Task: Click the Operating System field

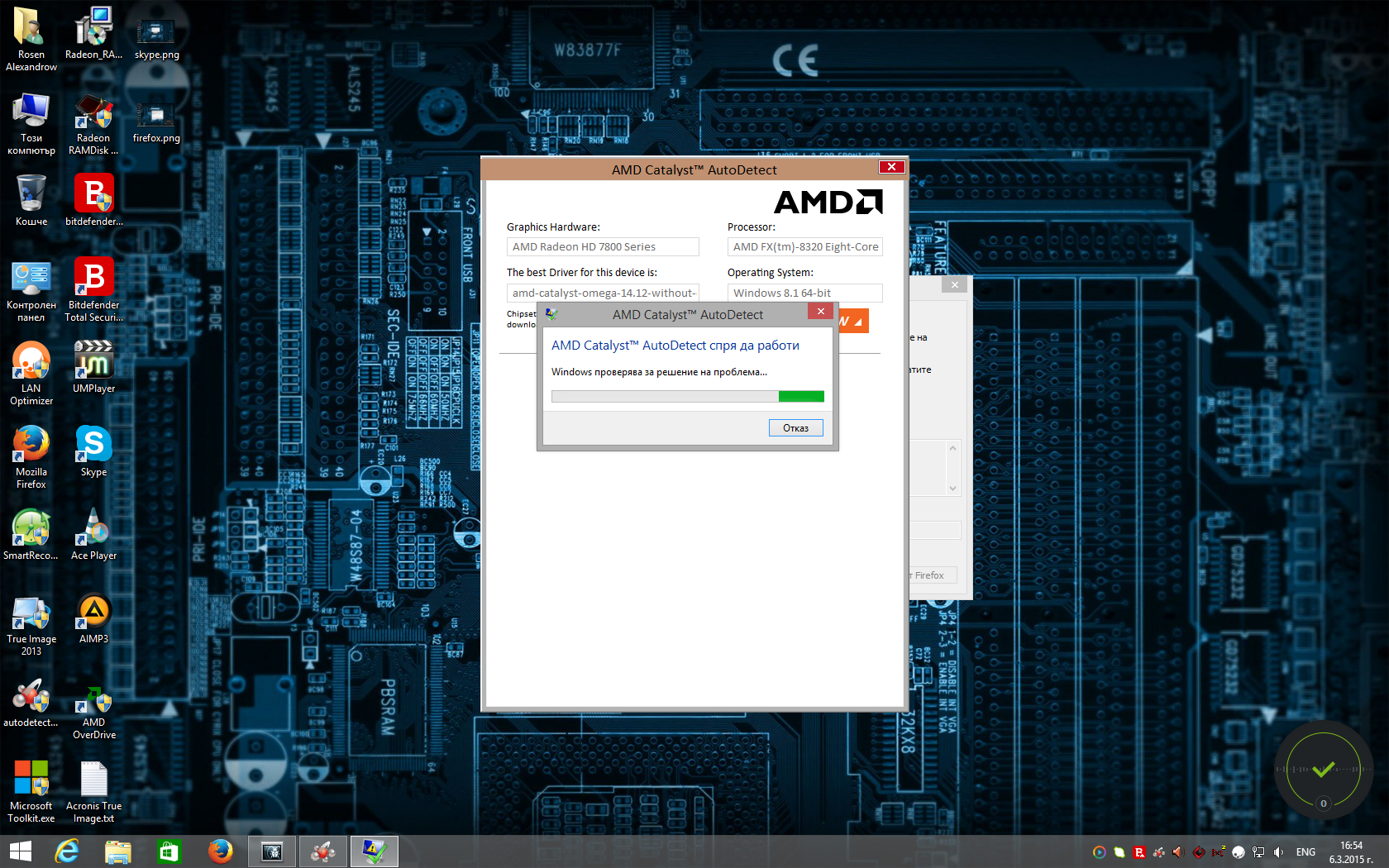Action: tap(805, 293)
